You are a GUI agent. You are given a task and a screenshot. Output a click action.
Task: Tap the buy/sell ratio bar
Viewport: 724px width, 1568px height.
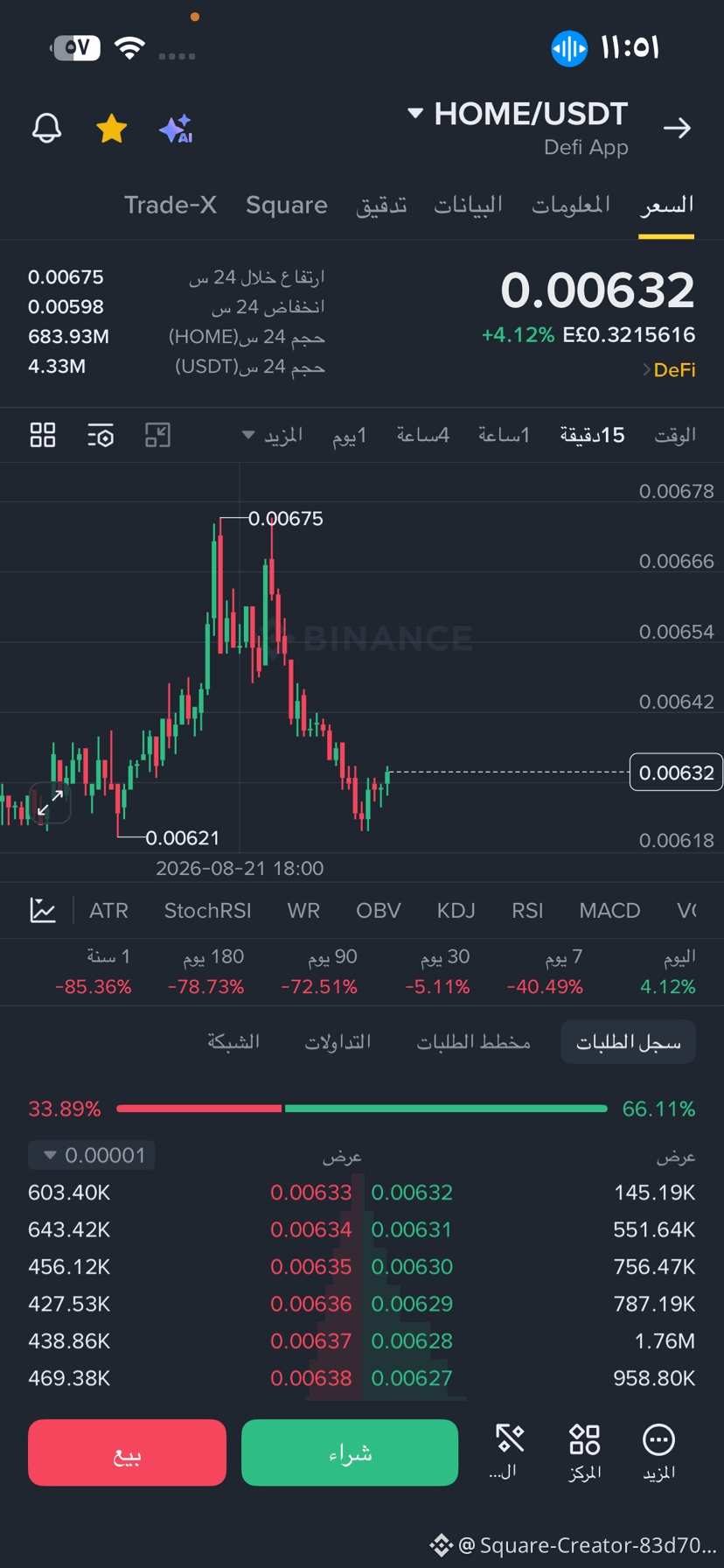coord(361,1109)
